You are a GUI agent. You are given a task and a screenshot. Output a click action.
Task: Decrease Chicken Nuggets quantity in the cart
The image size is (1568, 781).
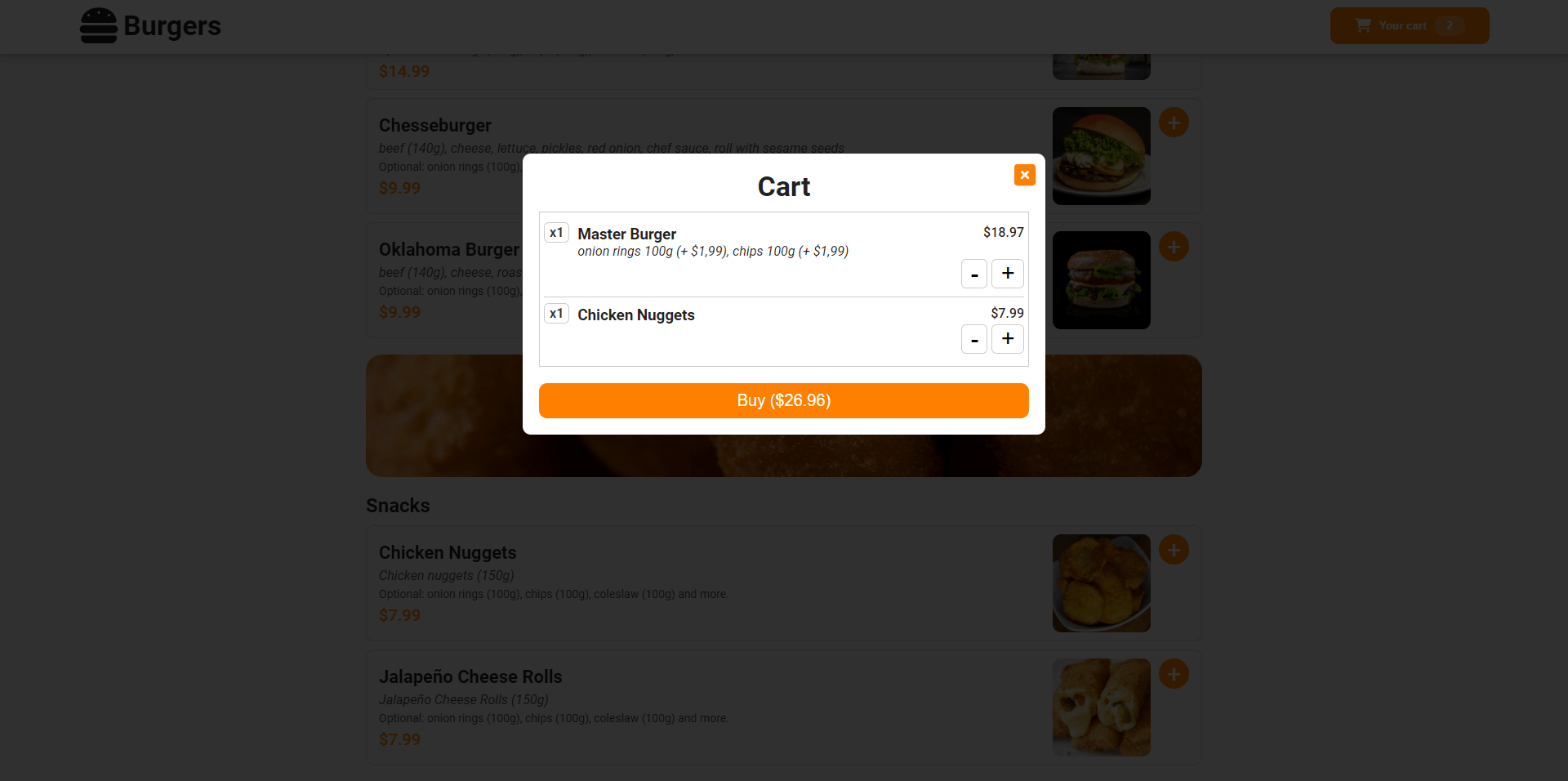[x=973, y=339]
